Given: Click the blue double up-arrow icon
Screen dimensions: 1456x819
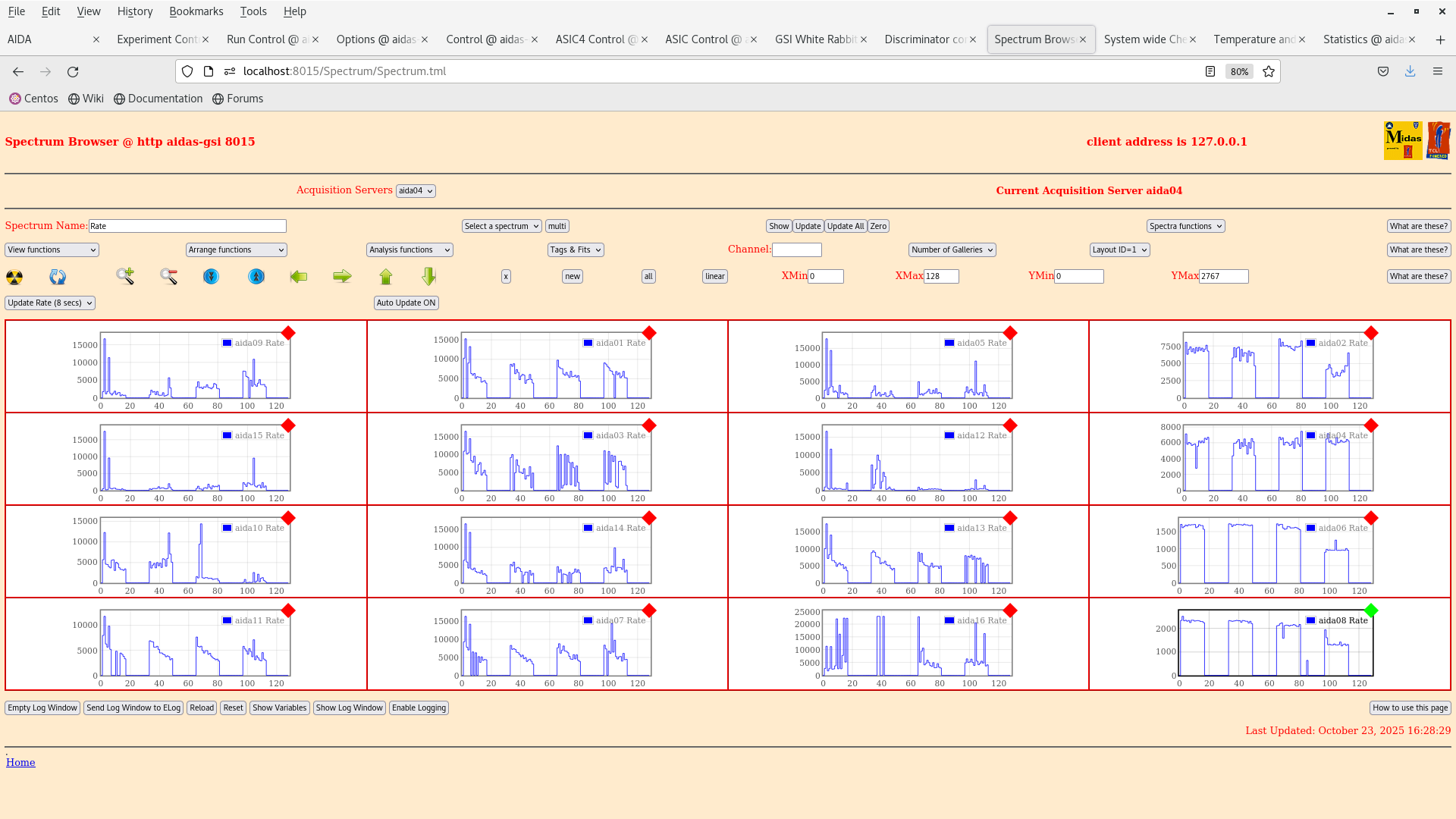Looking at the screenshot, I should [256, 277].
